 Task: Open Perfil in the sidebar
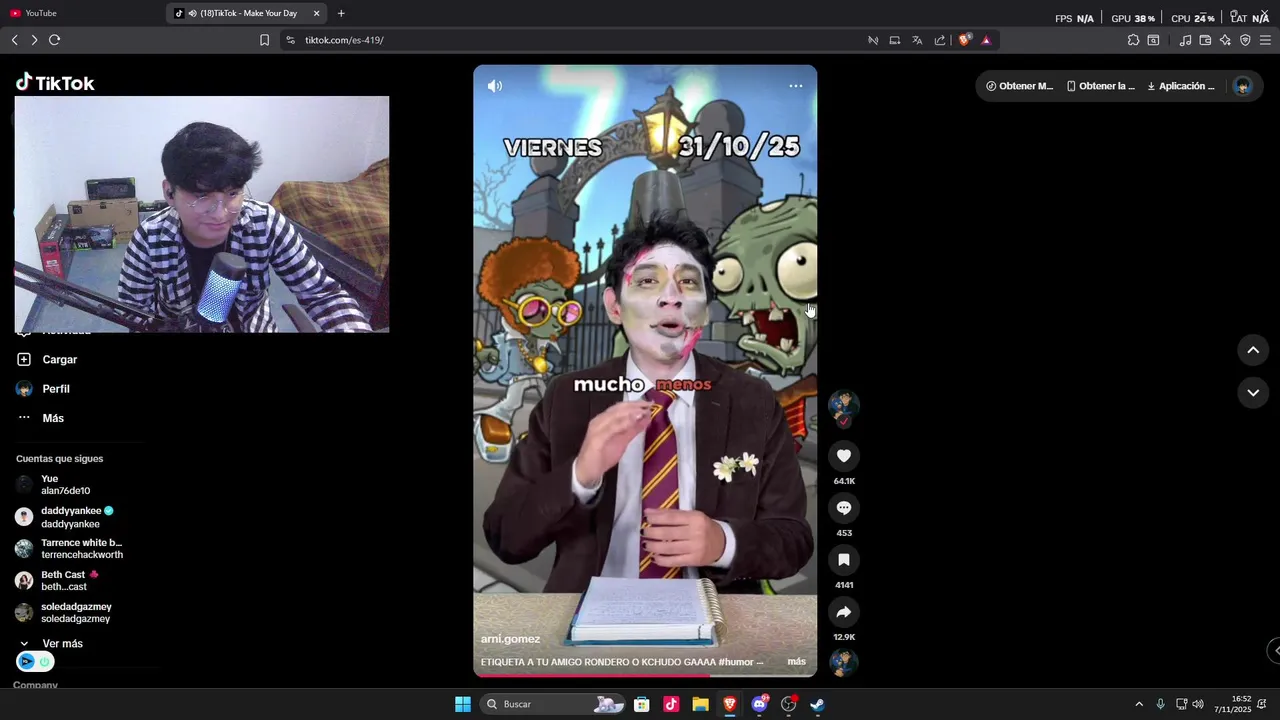pos(55,389)
